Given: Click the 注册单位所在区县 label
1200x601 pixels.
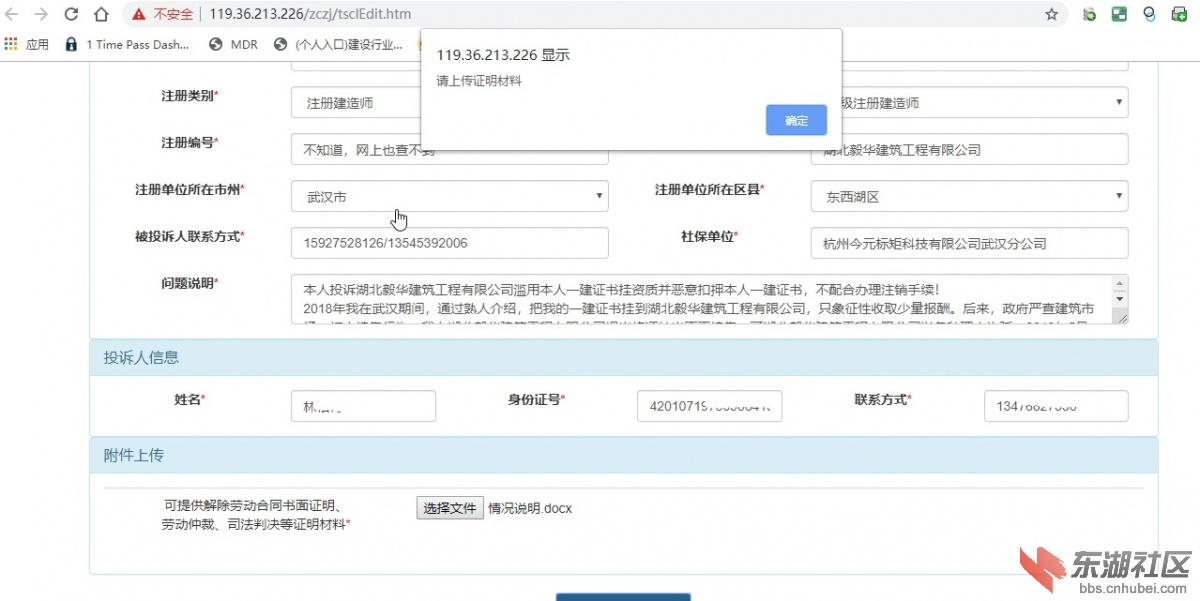Looking at the screenshot, I should (709, 189).
